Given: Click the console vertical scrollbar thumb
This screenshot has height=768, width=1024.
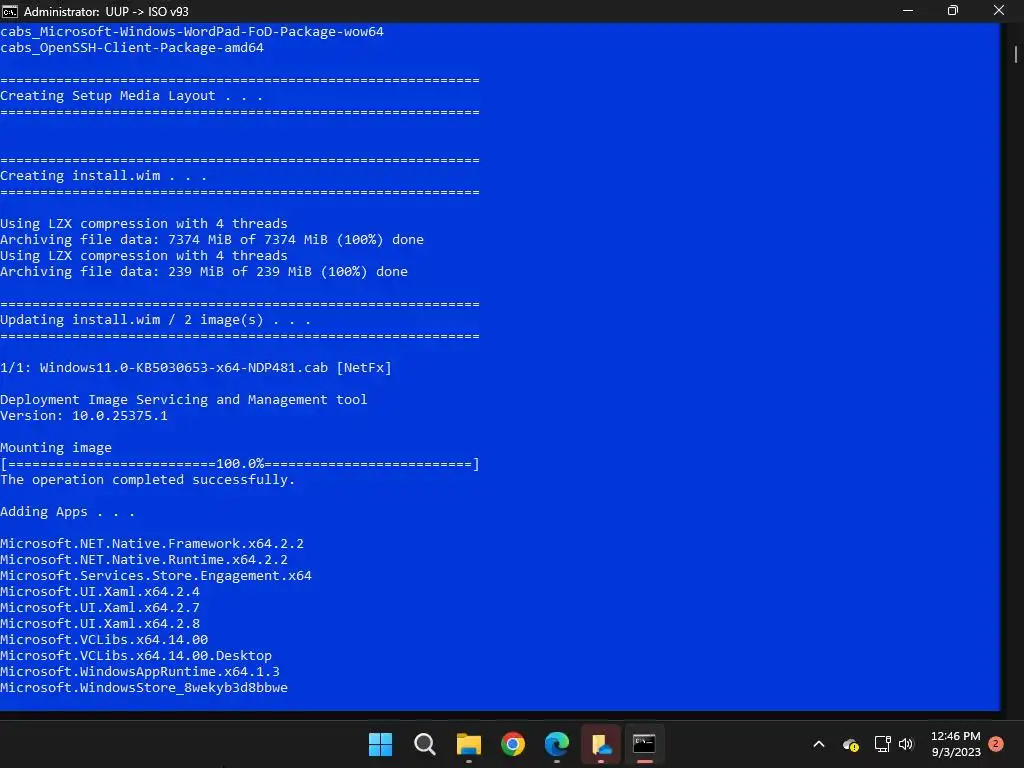Looking at the screenshot, I should click(1016, 54).
